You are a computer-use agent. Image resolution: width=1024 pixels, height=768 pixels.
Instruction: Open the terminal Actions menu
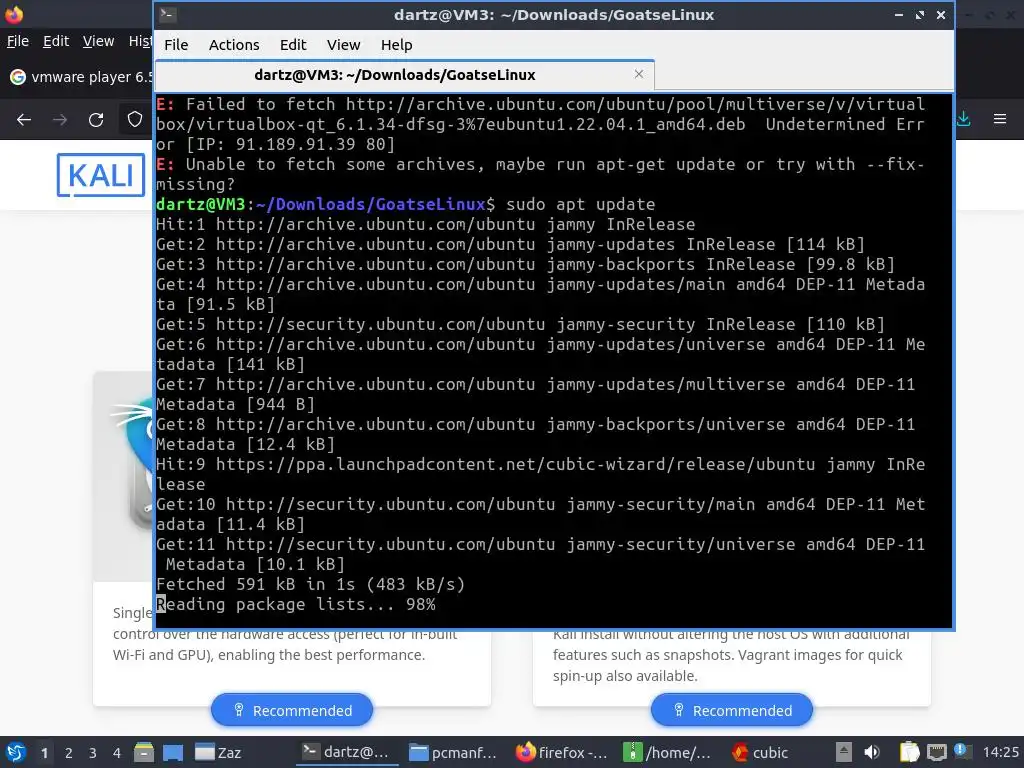[234, 44]
